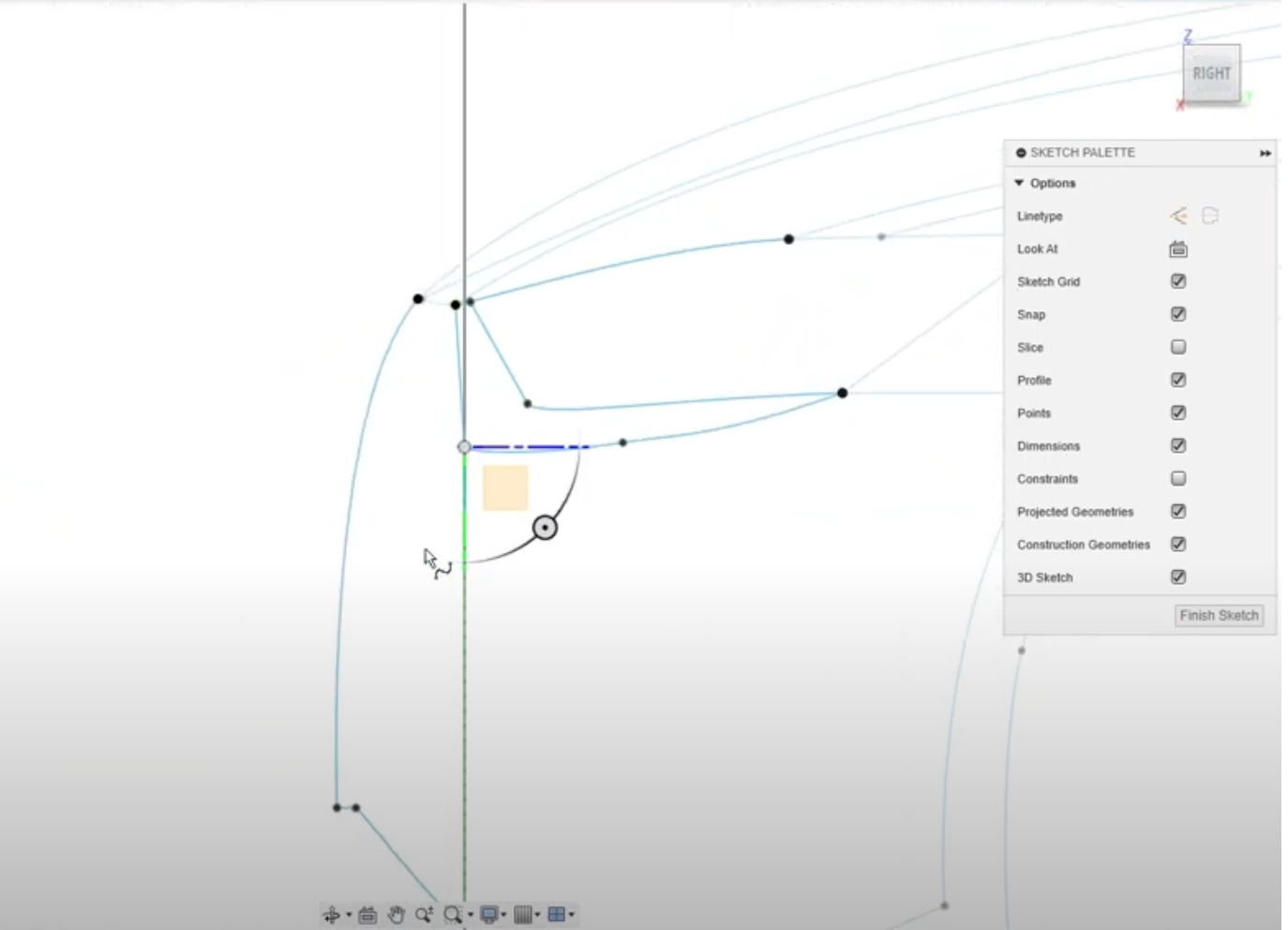Screen dimensions: 1288x930
Task: Click the Grid and Snaps icon
Action: [523, 915]
